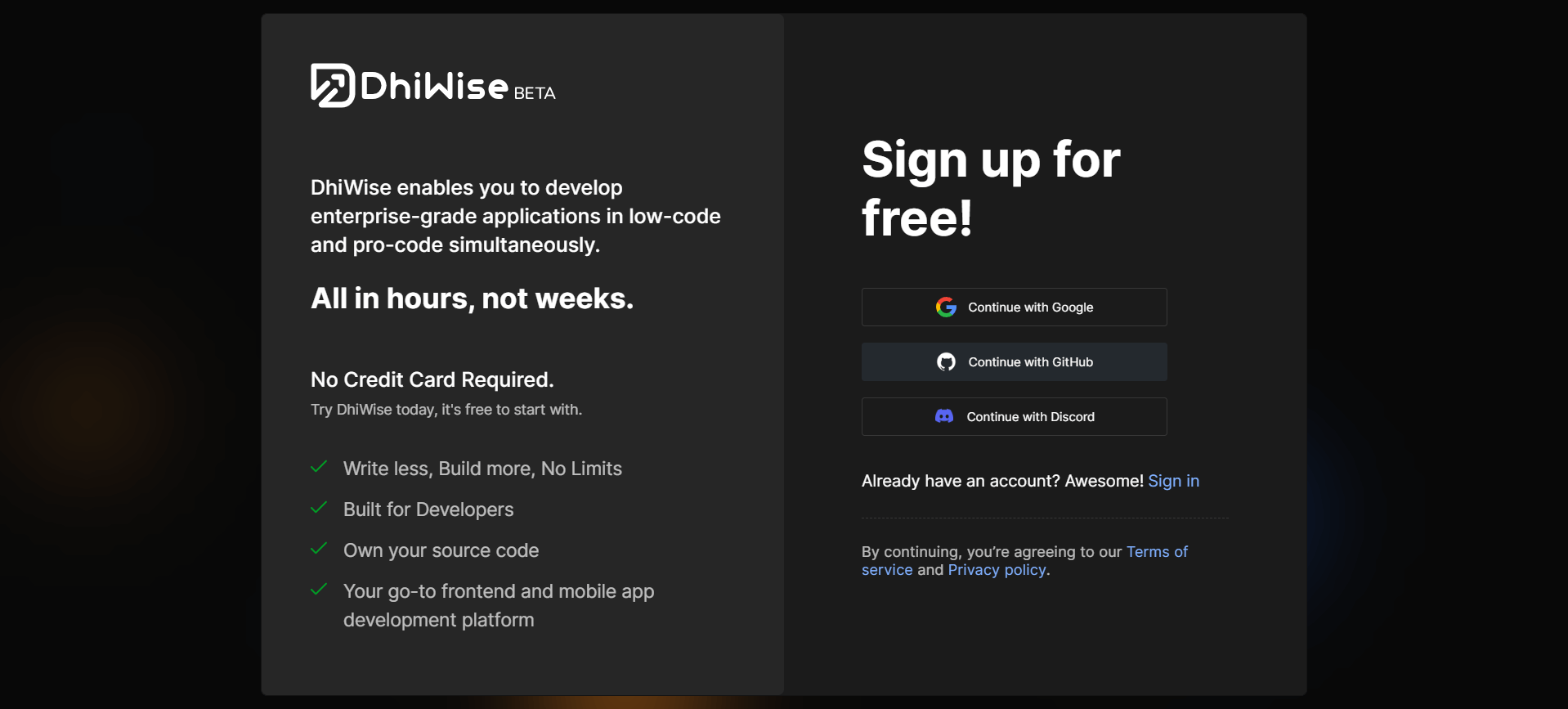The width and height of the screenshot is (1568, 709).
Task: Open the Sign in link
Action: 1173,481
